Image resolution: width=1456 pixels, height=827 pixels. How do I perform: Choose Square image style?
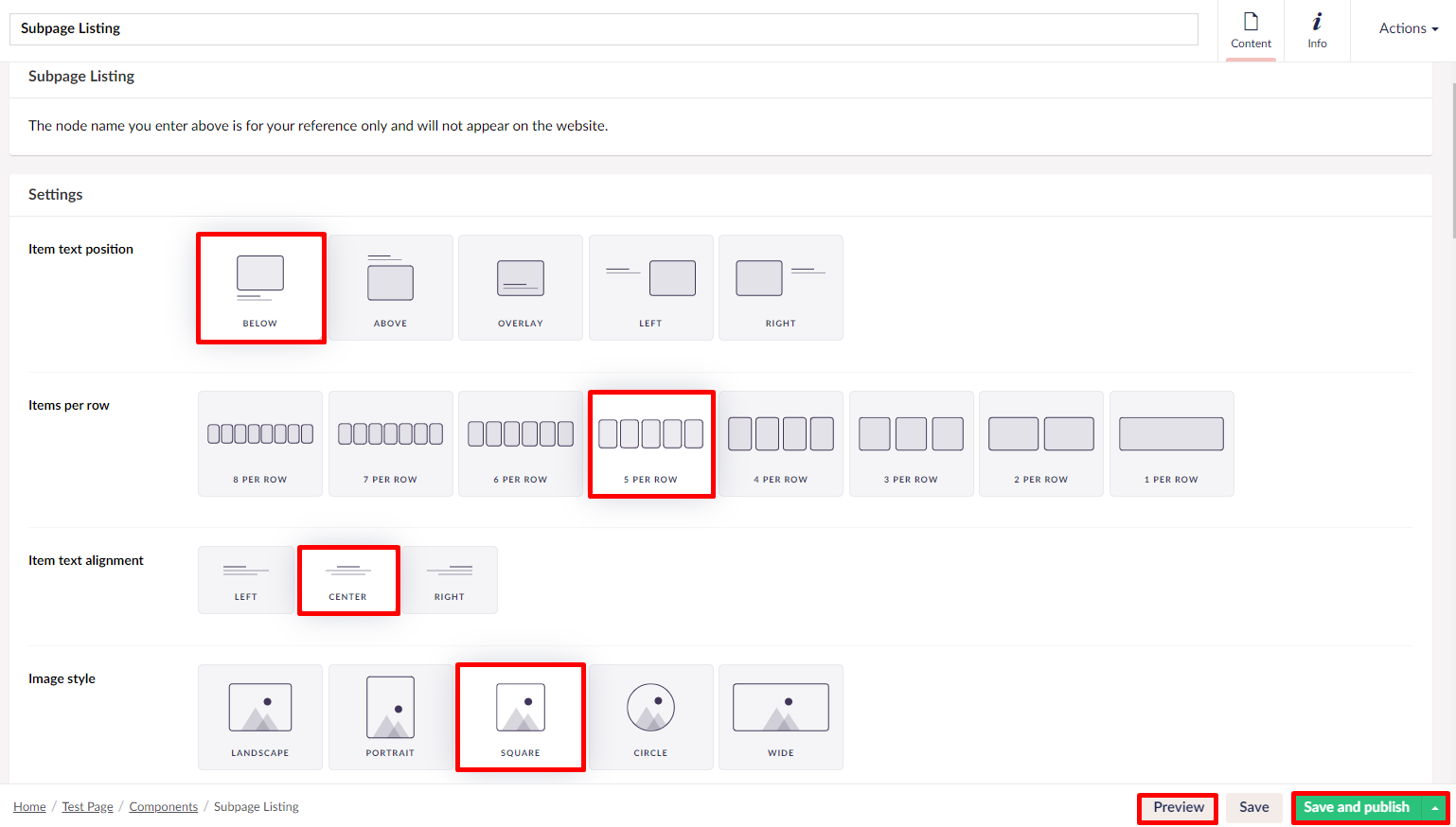click(521, 717)
